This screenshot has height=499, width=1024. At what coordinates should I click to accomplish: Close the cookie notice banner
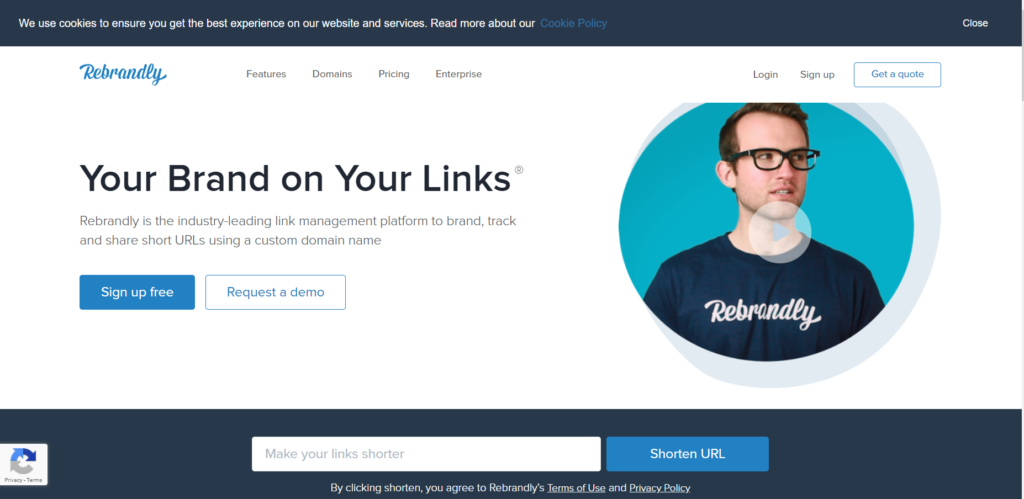click(974, 23)
